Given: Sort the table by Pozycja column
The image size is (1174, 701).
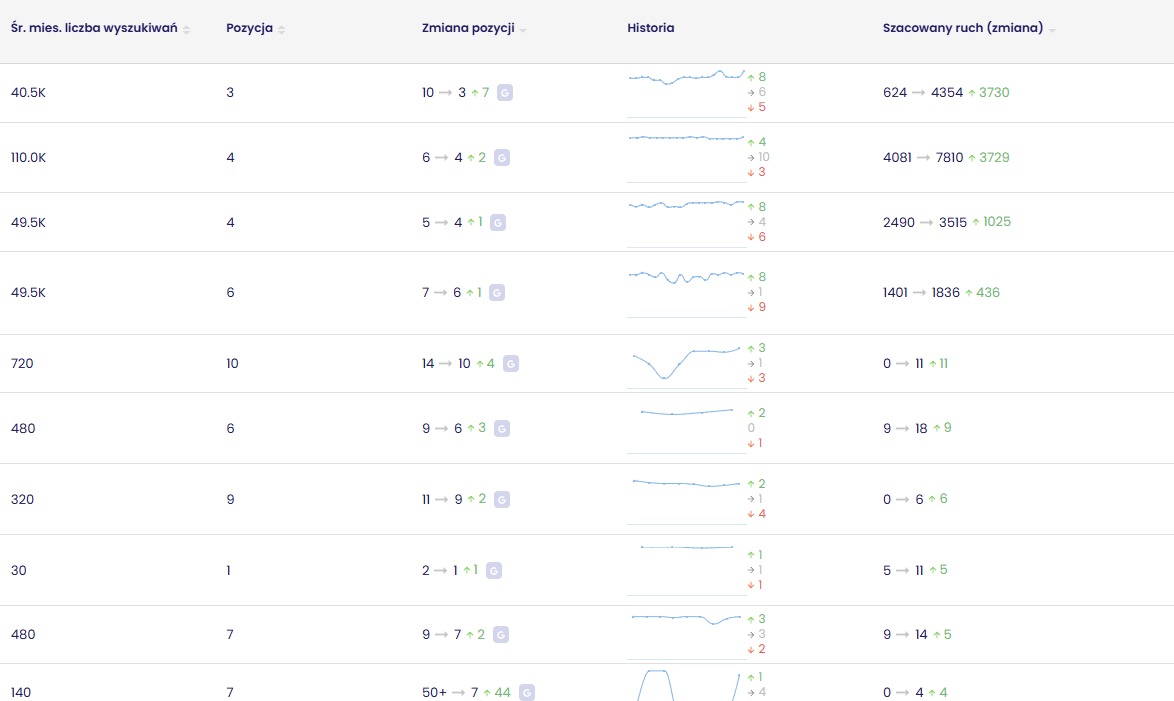Looking at the screenshot, I should click(281, 29).
